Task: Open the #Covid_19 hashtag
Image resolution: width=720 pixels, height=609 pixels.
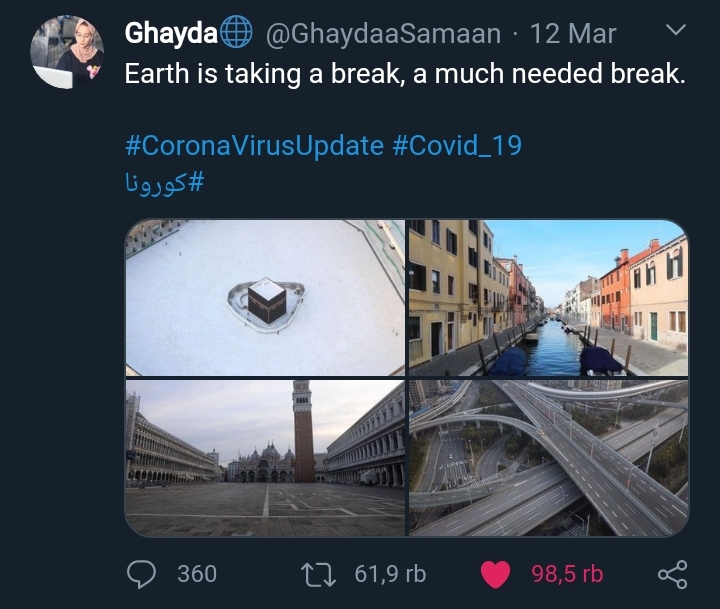Action: [457, 146]
